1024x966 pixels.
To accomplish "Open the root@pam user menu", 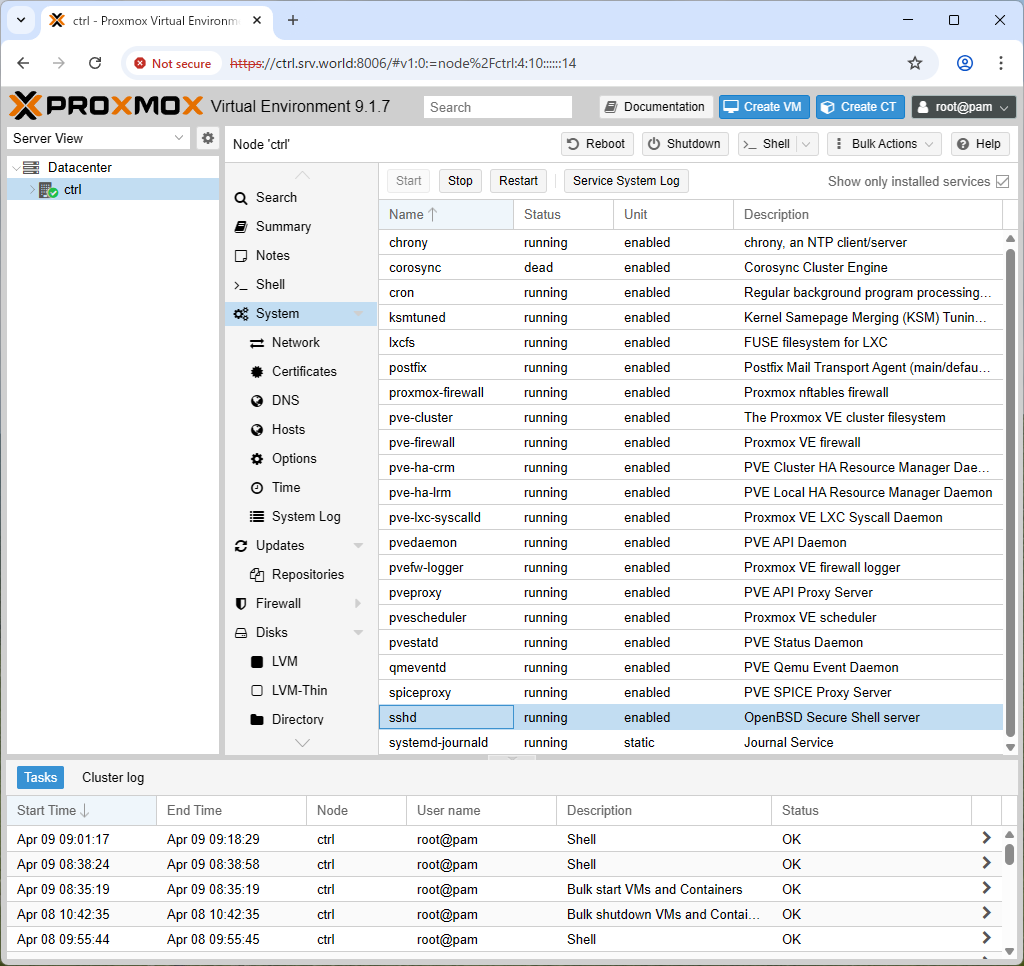I will click(964, 107).
